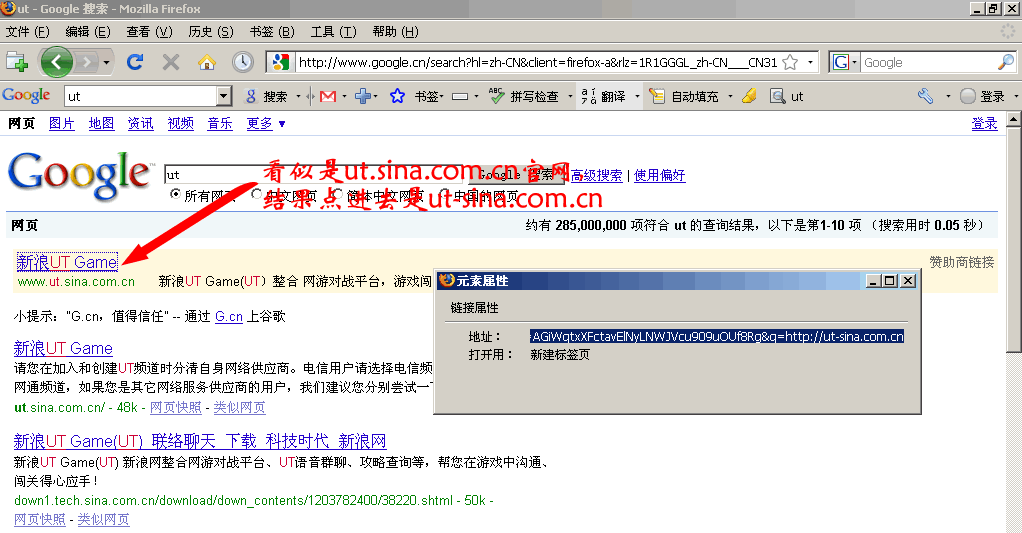The height and width of the screenshot is (533, 1022).
Task: Open the 音乐 music link
Action: (220, 123)
